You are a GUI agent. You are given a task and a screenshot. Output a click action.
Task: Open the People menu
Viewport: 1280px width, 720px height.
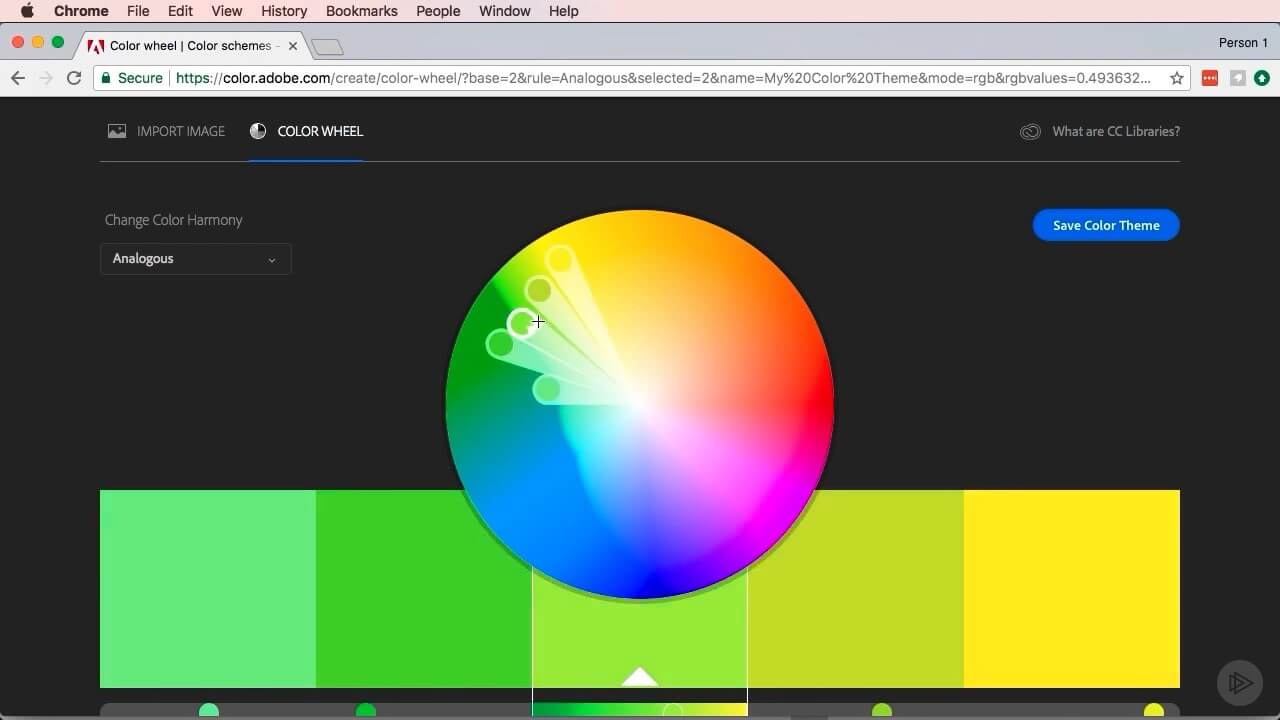pyautogui.click(x=438, y=11)
